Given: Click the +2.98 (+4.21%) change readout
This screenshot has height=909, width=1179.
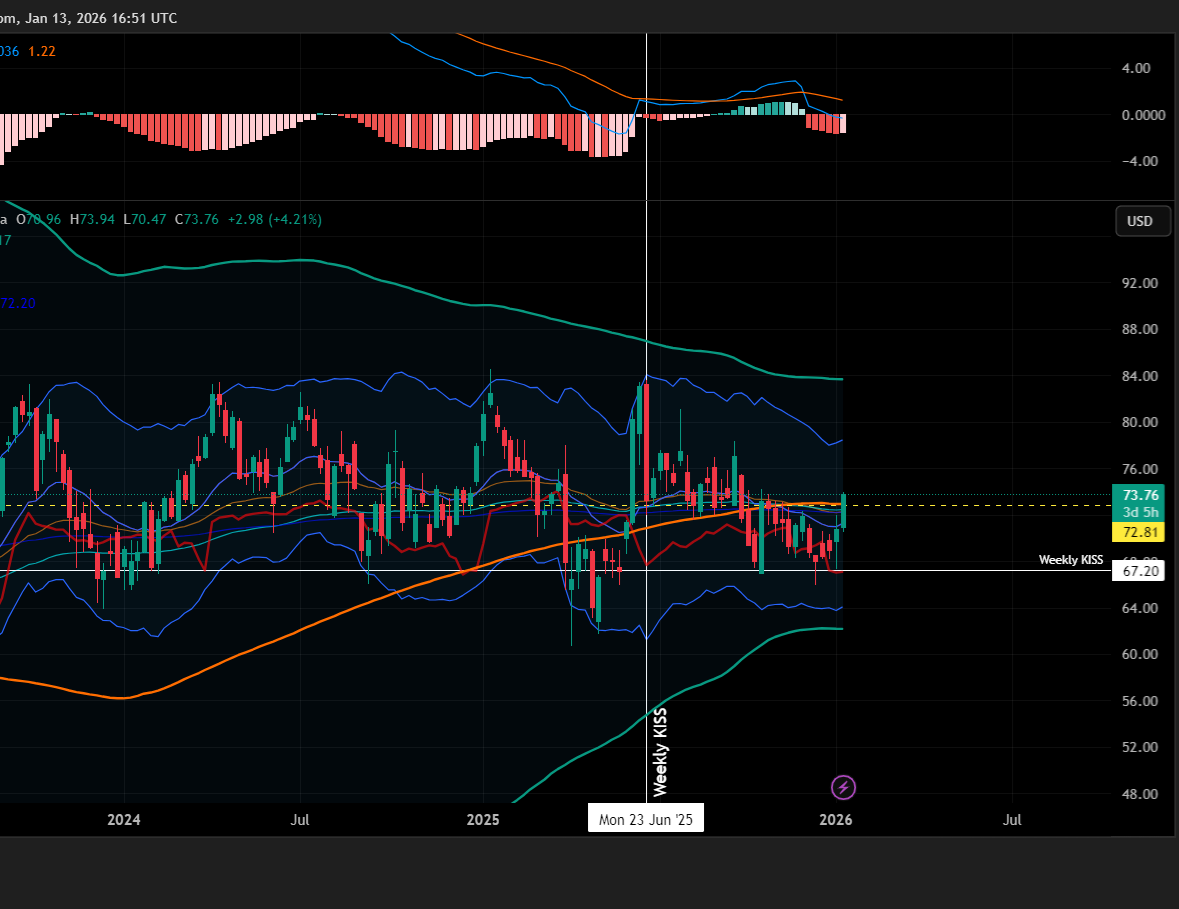Looking at the screenshot, I should point(274,219).
